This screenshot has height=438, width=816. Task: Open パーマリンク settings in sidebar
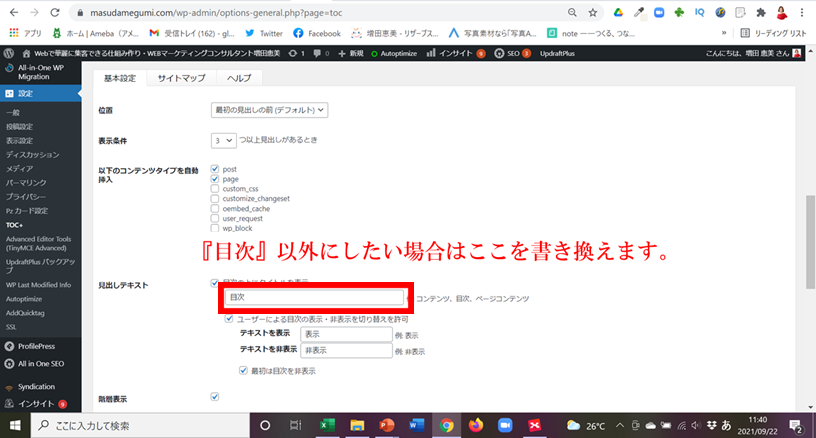26,183
